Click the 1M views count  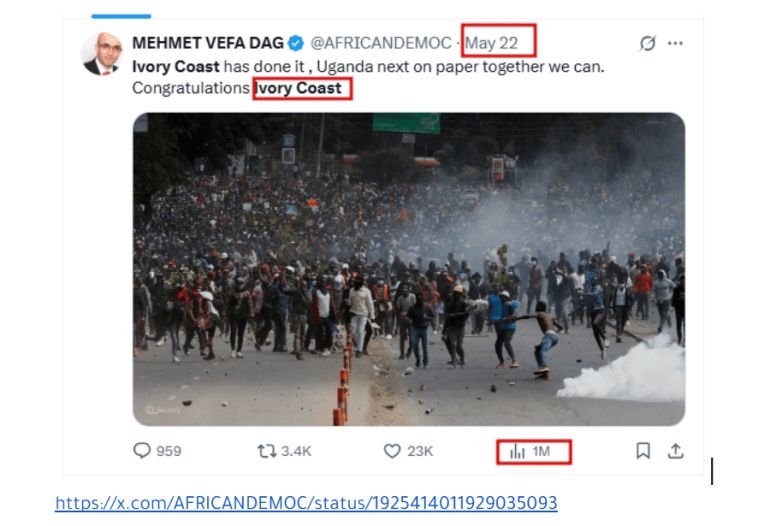[541, 451]
